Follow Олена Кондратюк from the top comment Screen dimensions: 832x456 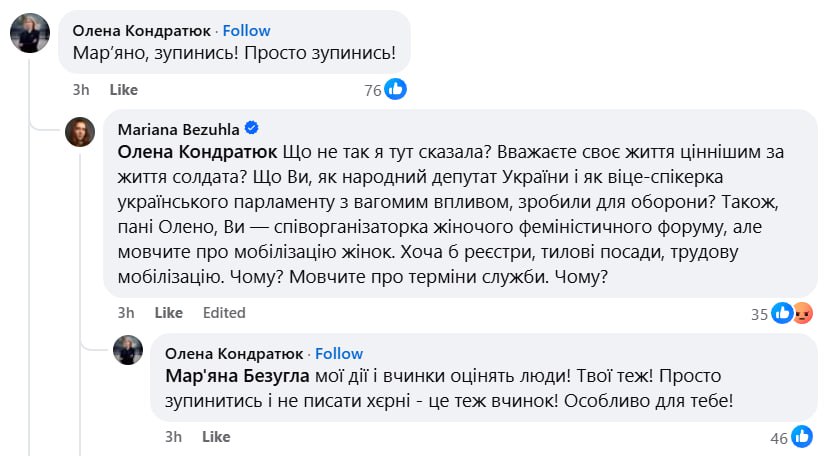(x=247, y=31)
